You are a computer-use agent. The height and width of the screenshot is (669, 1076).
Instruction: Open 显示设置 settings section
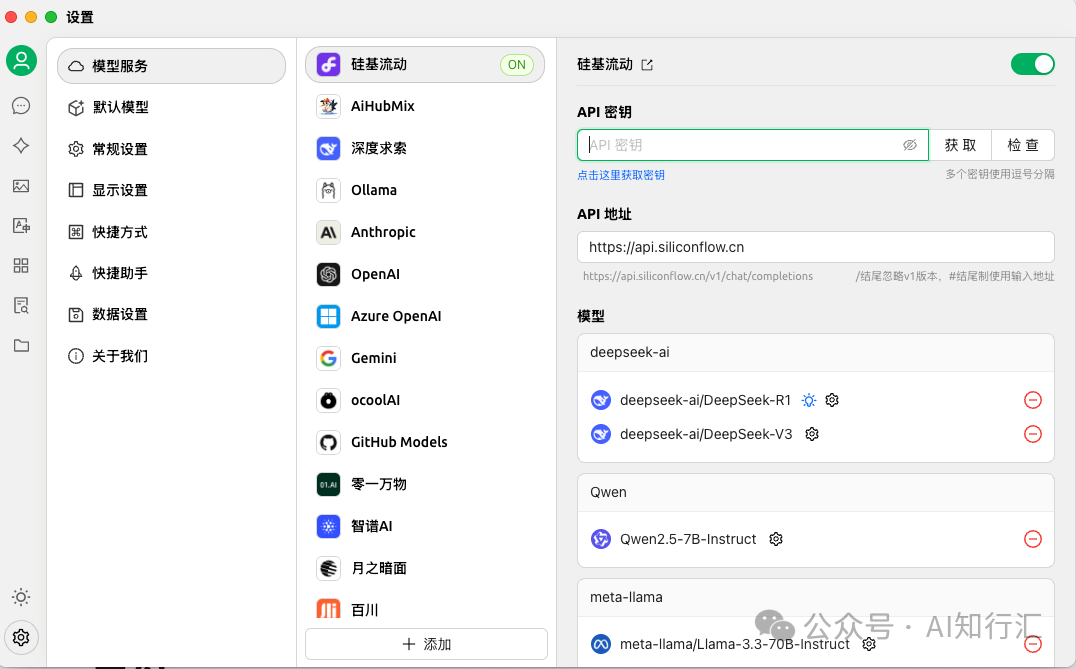click(x=172, y=190)
